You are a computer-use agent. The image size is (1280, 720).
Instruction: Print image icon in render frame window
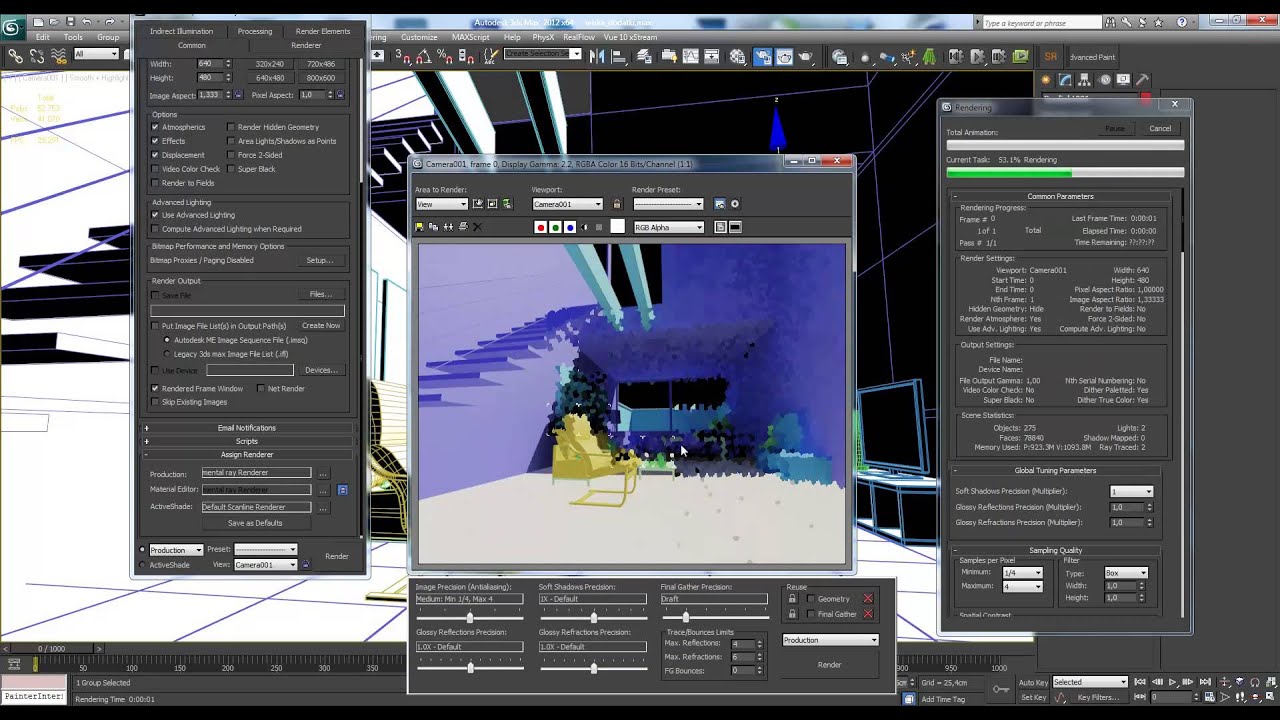[463, 227]
